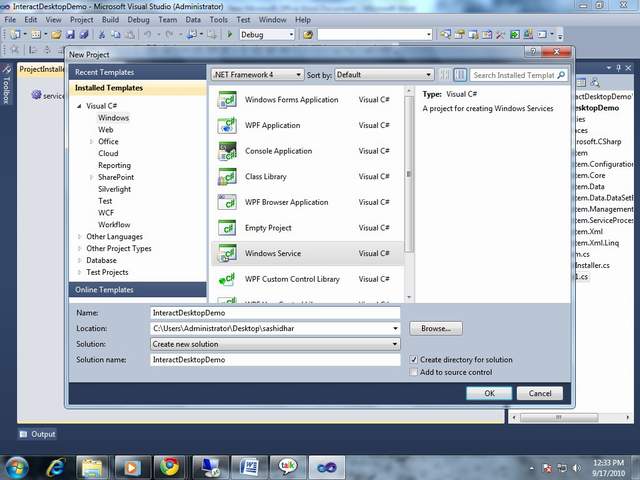Open the Output panel tab
The image size is (640, 480).
point(38,434)
